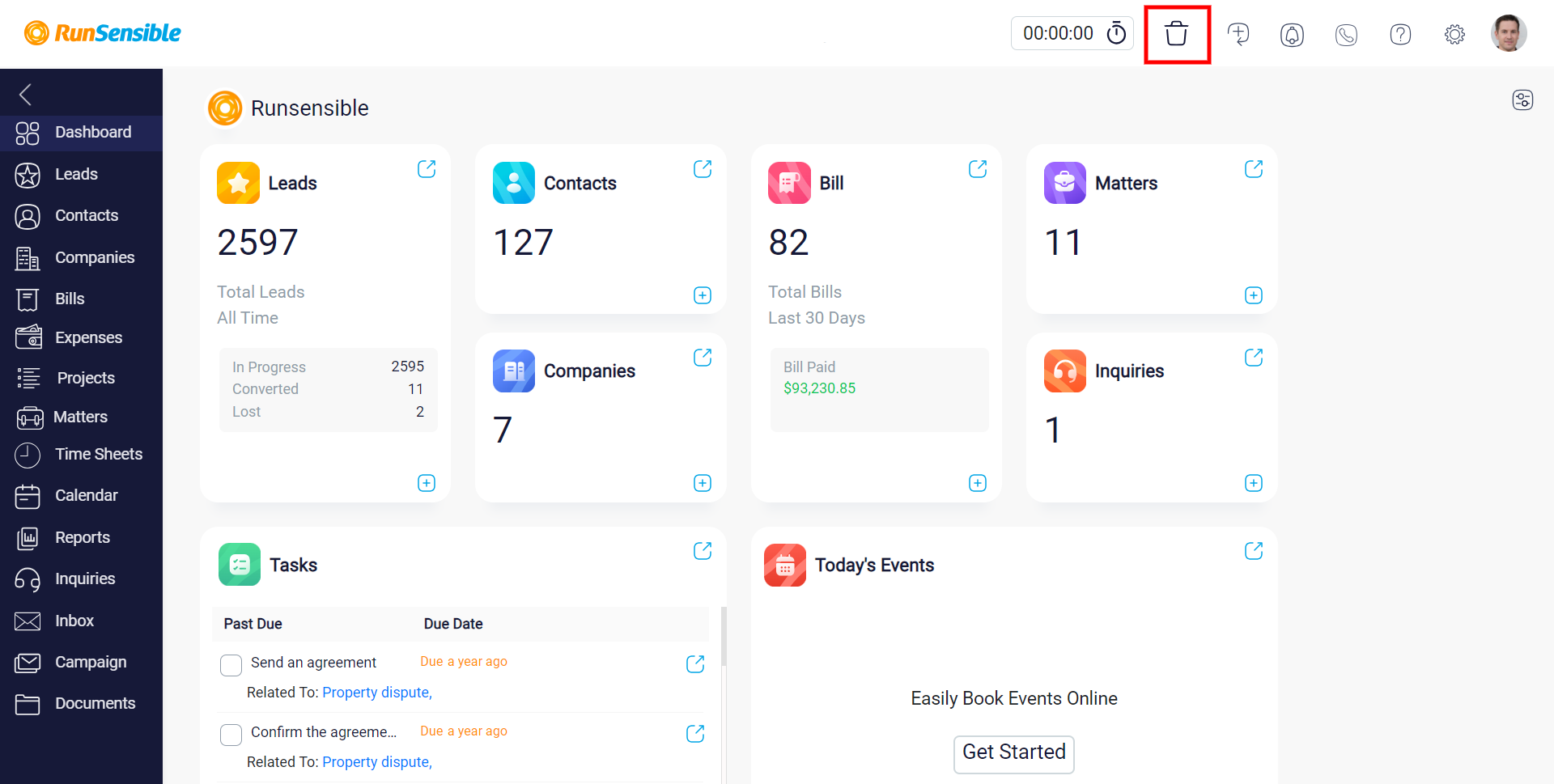Click the Past Due column header
This screenshot has width=1554, height=784.
coord(253,624)
